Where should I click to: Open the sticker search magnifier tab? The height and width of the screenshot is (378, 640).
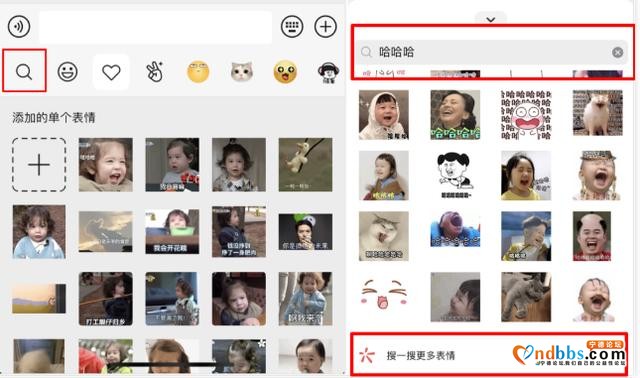point(24,71)
